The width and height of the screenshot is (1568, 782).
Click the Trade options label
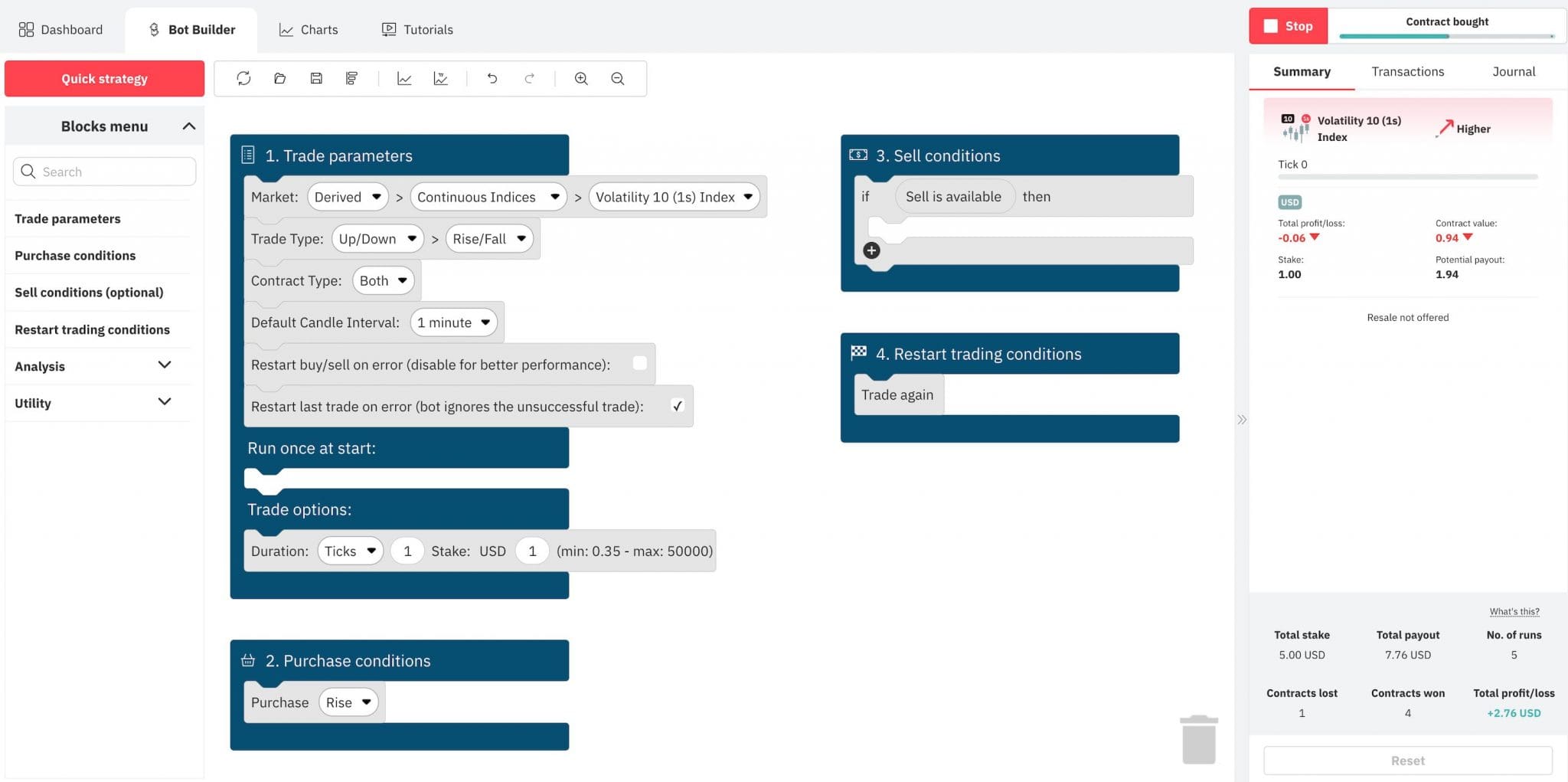click(x=299, y=509)
